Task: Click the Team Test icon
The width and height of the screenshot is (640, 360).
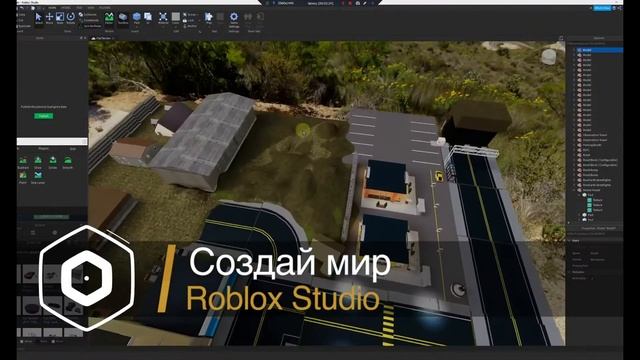Action: 248,18
